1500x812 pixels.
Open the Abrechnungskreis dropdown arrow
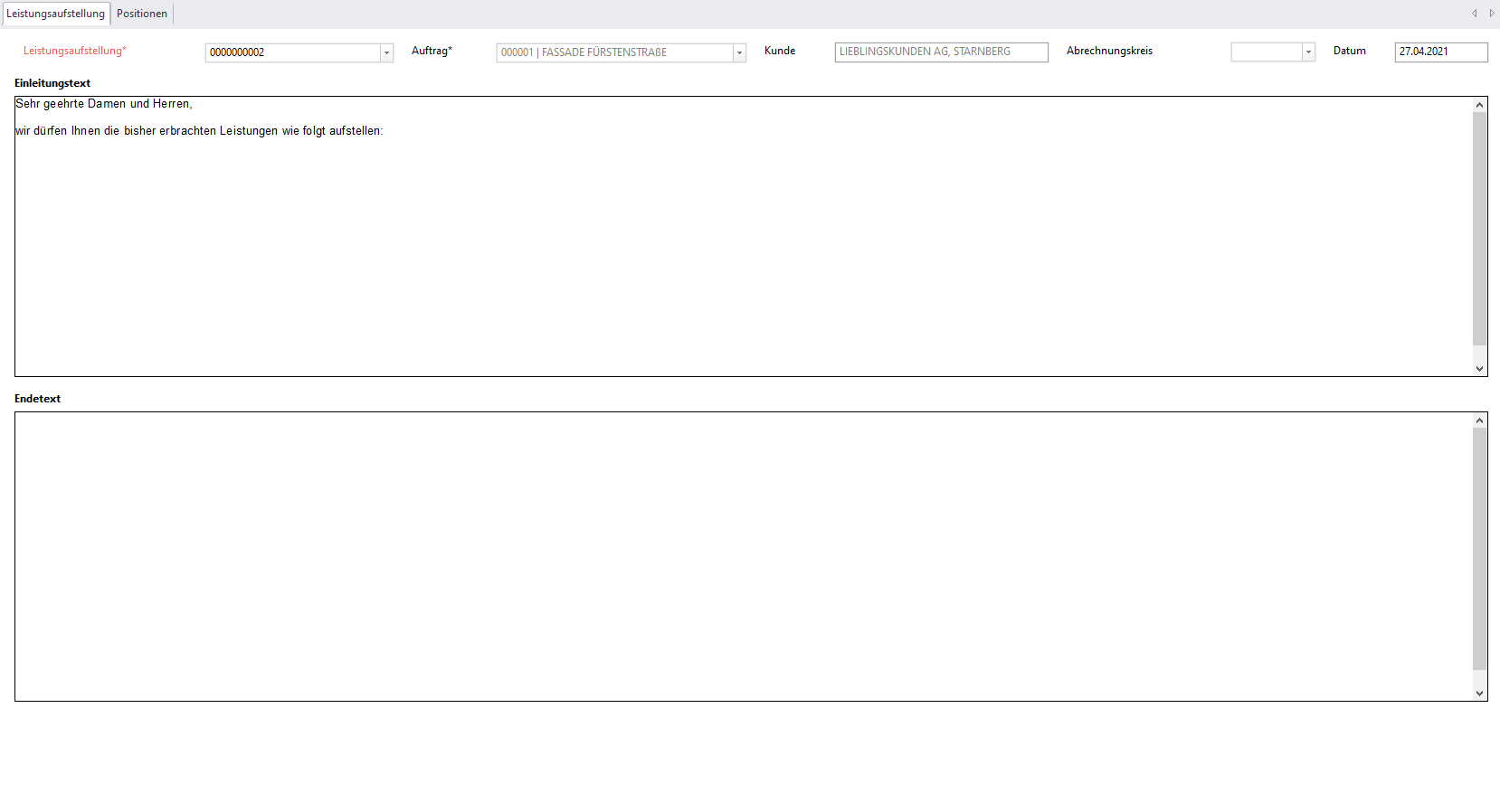pos(1308,52)
